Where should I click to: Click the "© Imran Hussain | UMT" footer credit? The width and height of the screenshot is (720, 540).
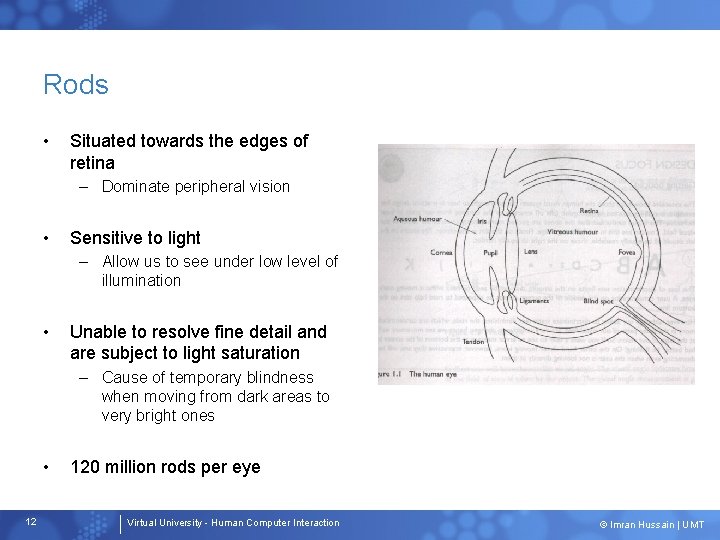[x=652, y=524]
